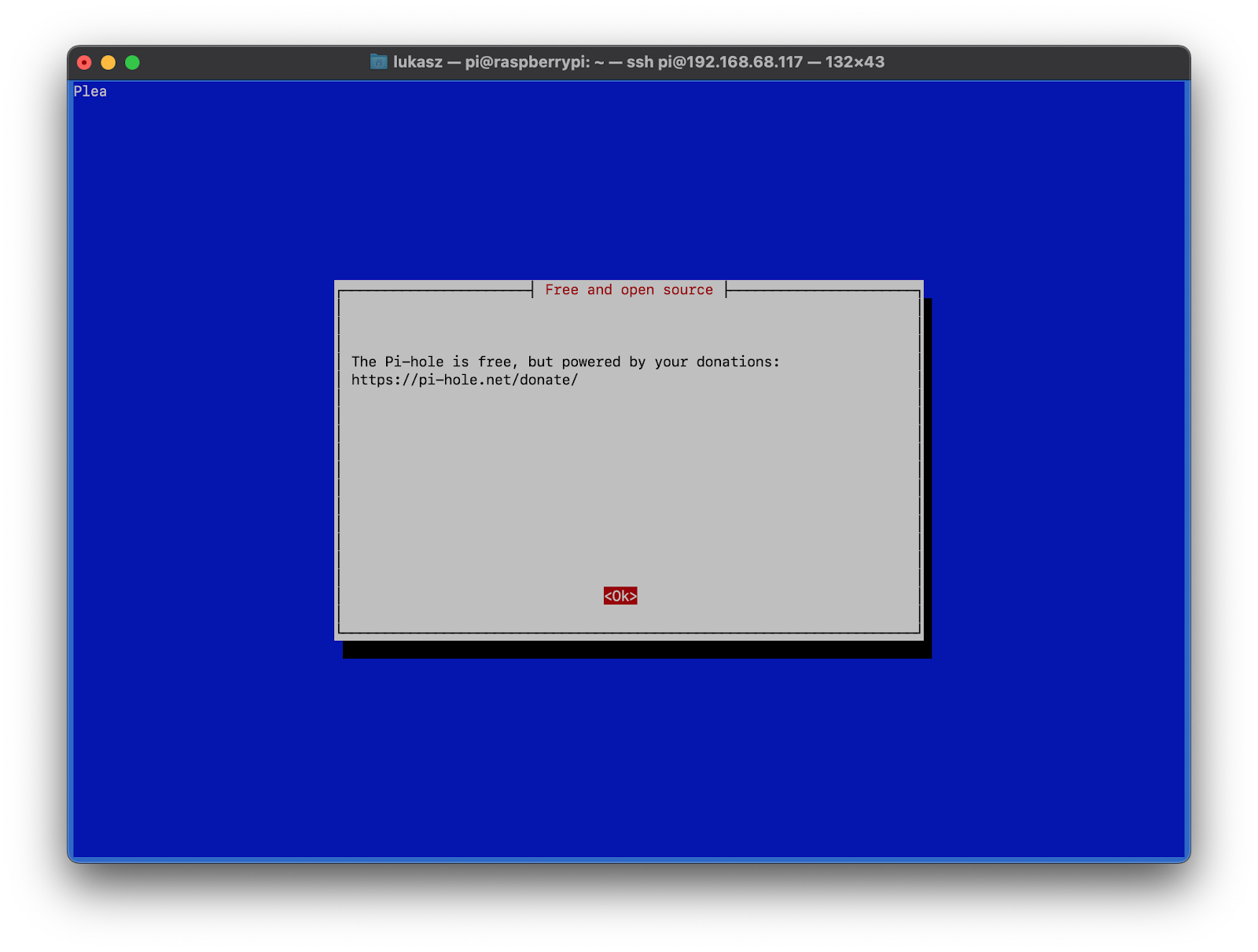Image resolution: width=1258 pixels, height=952 pixels.
Task: Click the pi-hole.net/donate URL text
Action: 465,380
